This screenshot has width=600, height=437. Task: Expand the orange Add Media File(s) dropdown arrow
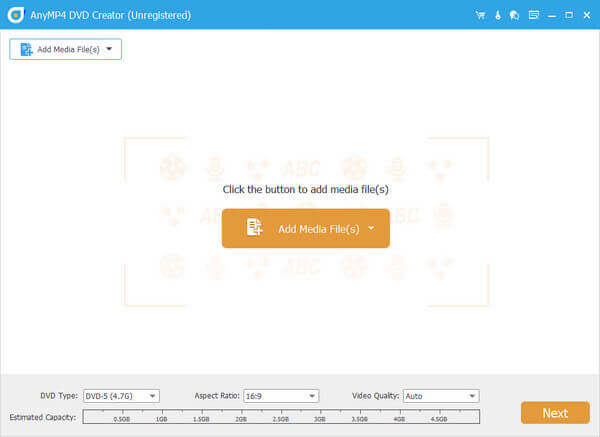coord(371,228)
